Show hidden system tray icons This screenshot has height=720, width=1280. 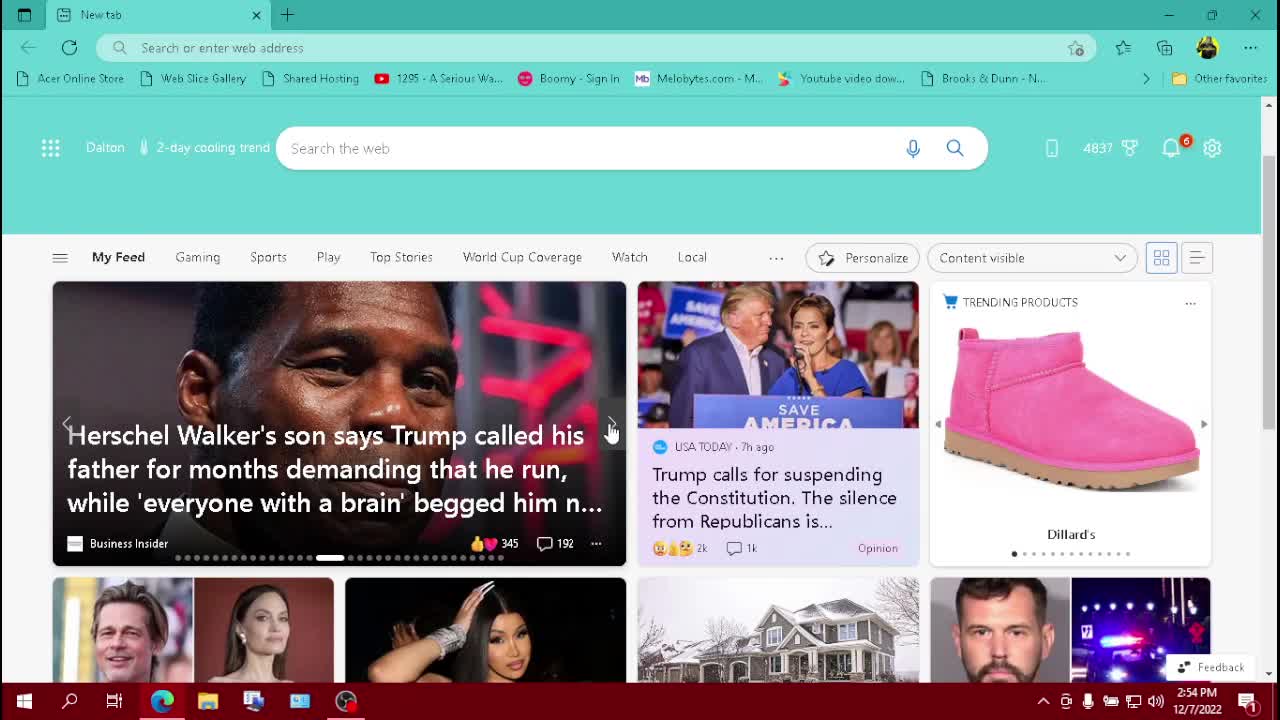[1043, 701]
